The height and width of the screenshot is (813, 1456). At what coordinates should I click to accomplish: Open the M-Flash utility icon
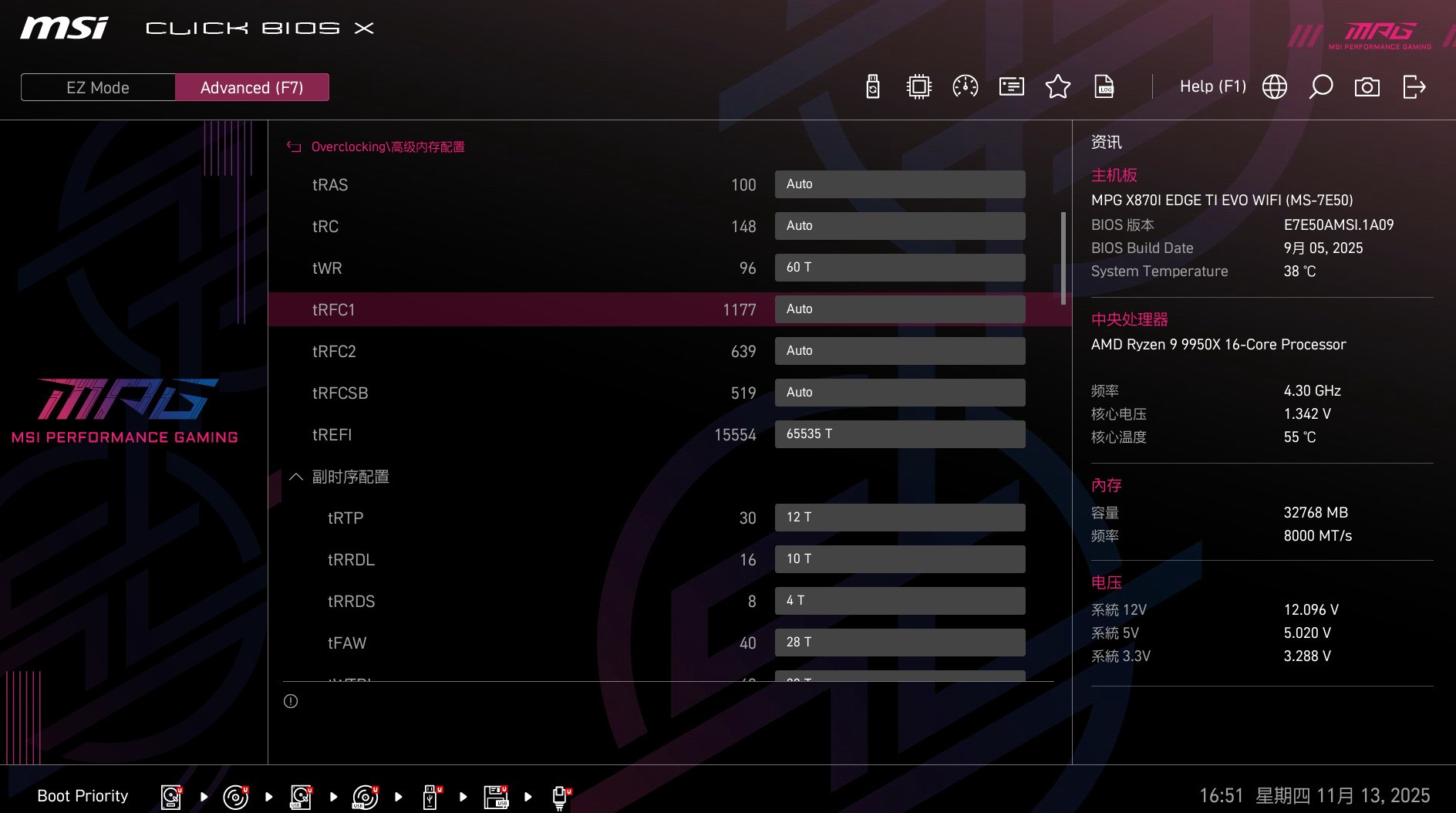pyautogui.click(x=872, y=86)
